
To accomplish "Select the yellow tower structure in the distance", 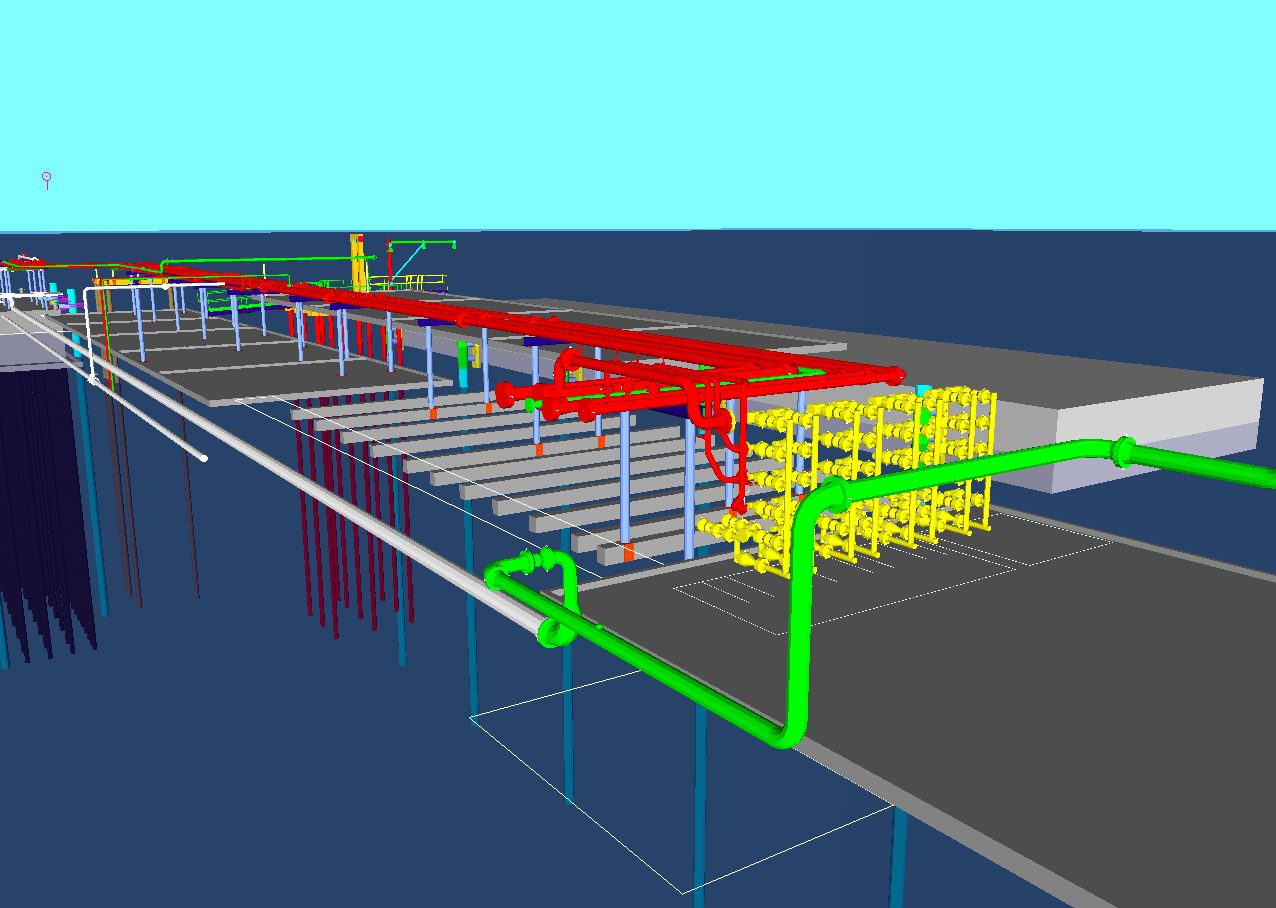I will [x=357, y=262].
